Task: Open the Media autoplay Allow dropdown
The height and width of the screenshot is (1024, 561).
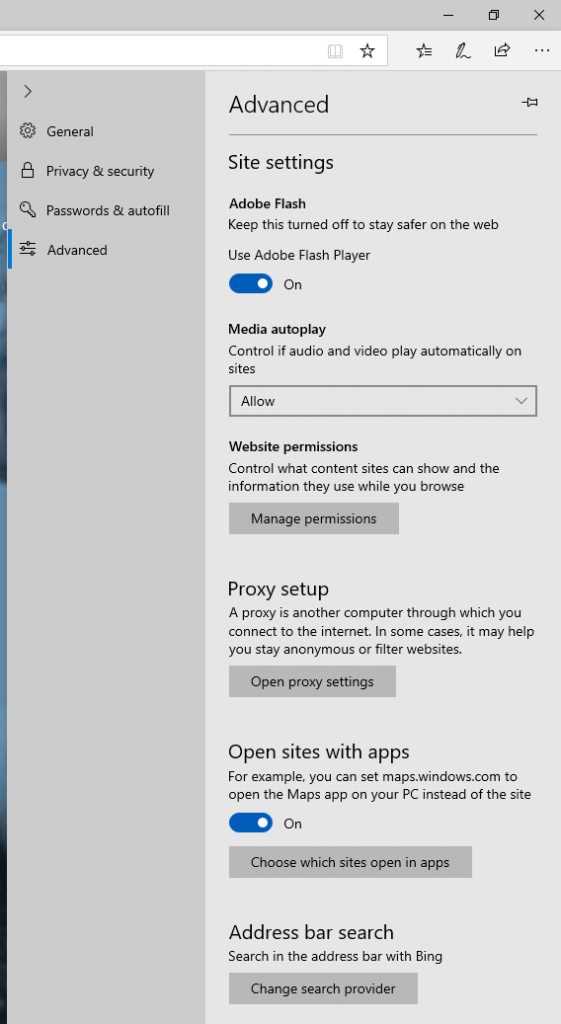Action: click(383, 401)
